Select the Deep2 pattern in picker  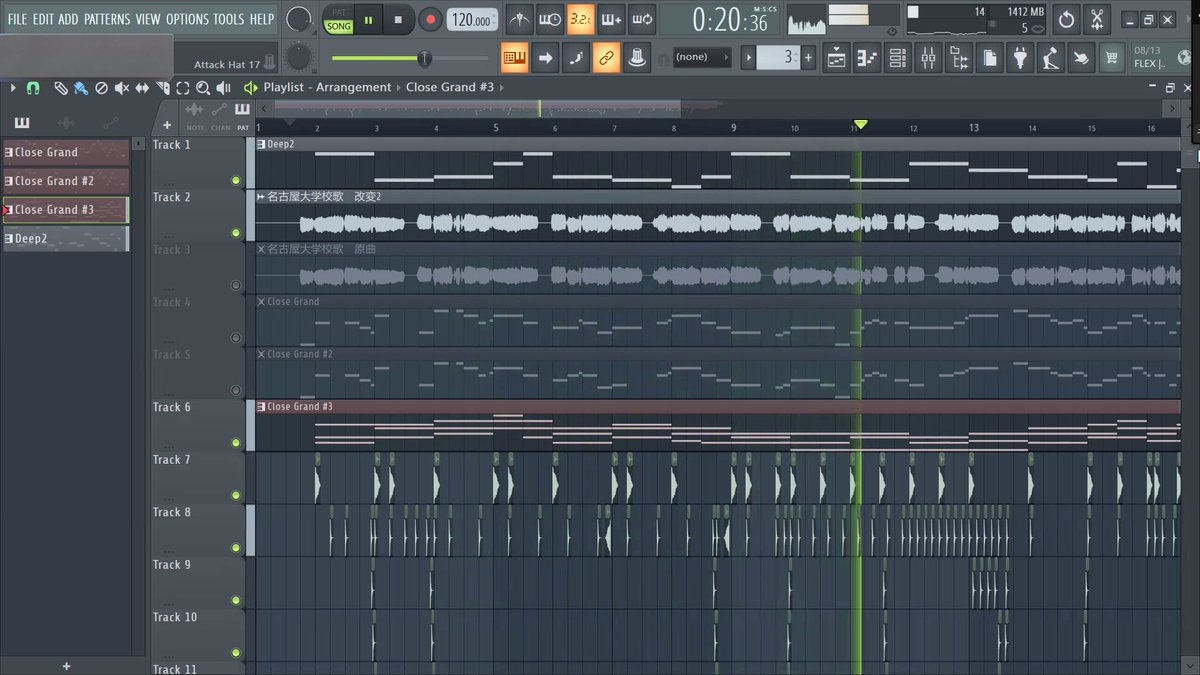[65, 239]
